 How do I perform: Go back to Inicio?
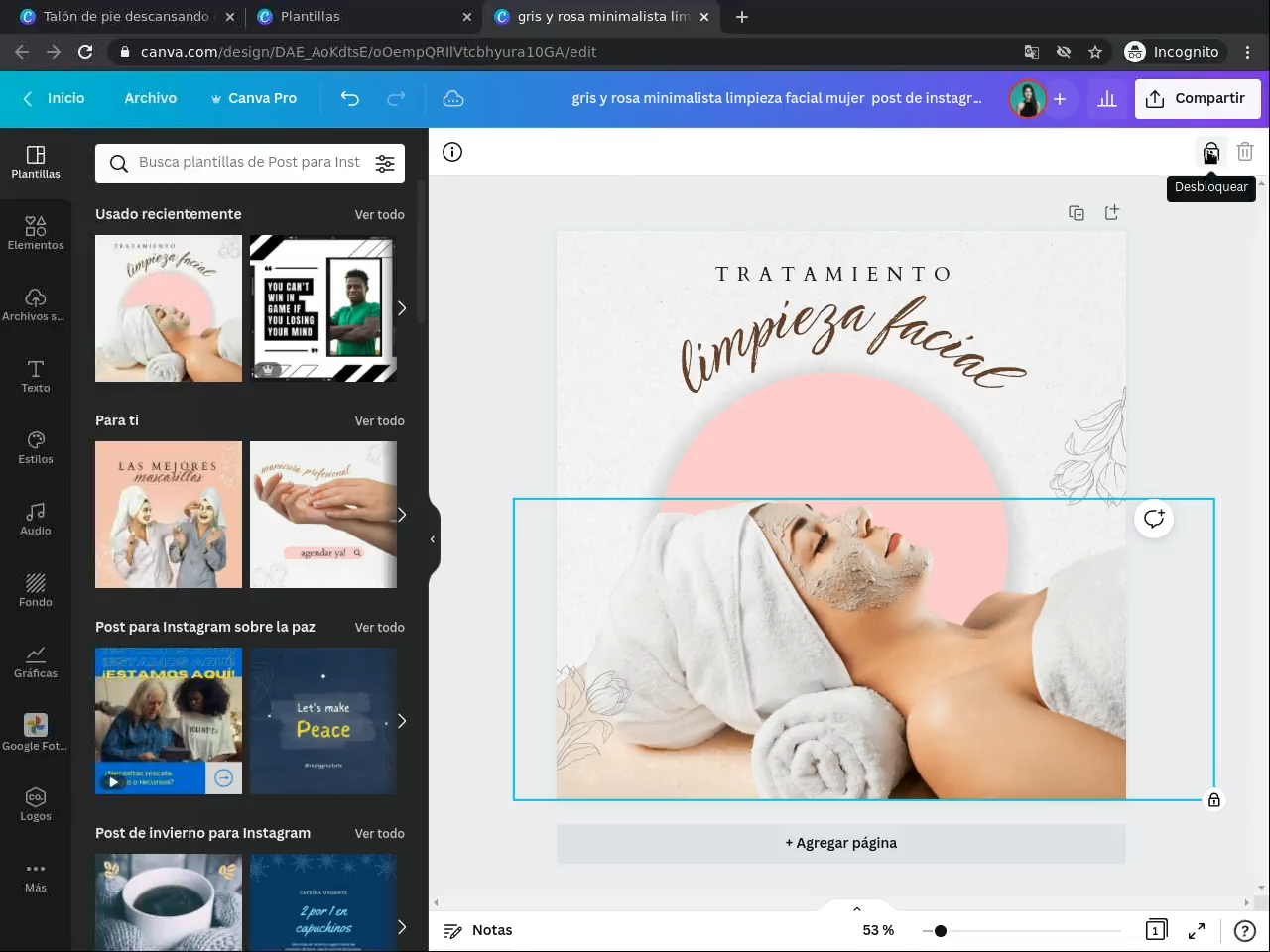pyautogui.click(x=55, y=98)
